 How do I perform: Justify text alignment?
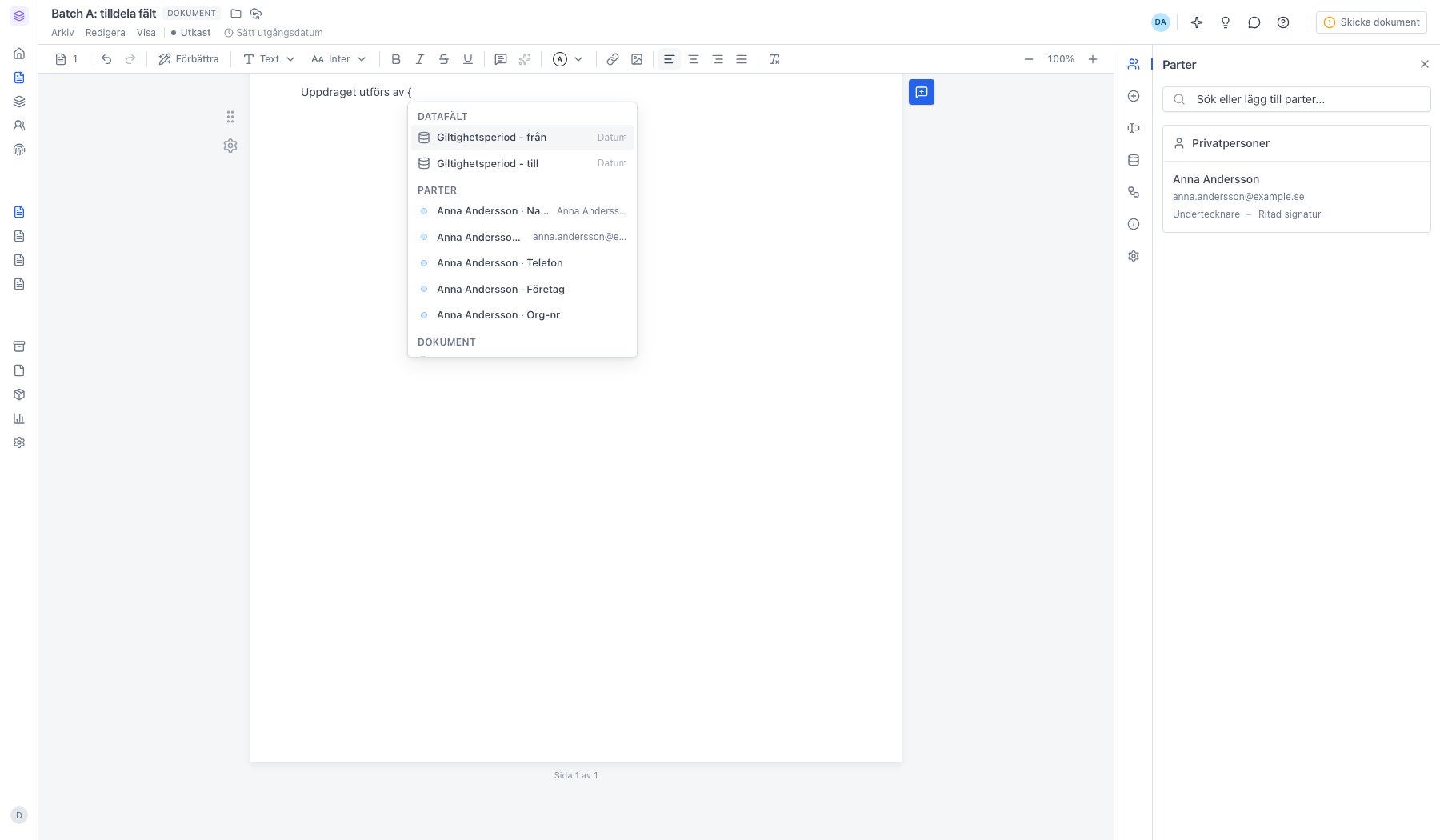(742, 59)
